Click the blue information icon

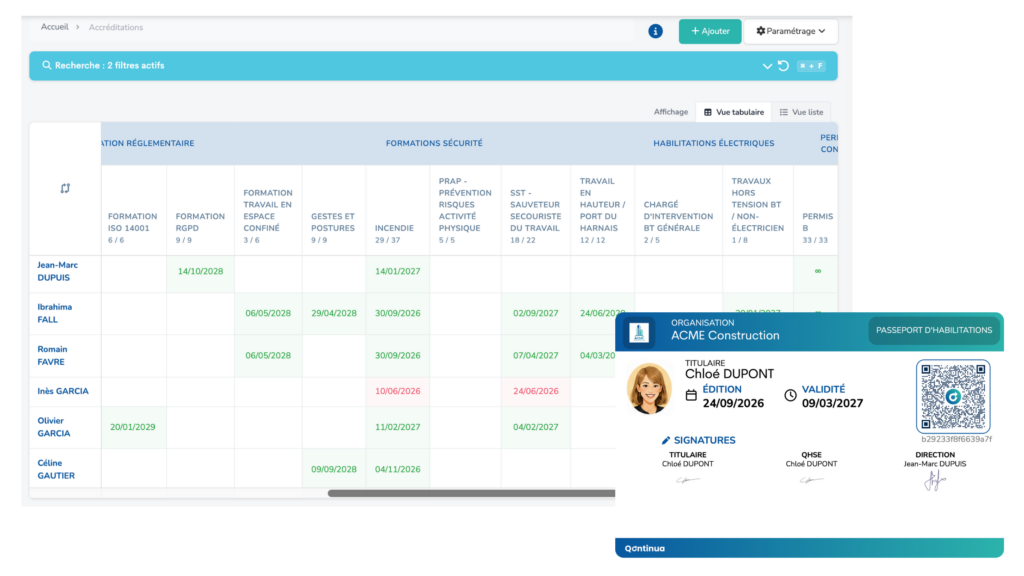[655, 31]
